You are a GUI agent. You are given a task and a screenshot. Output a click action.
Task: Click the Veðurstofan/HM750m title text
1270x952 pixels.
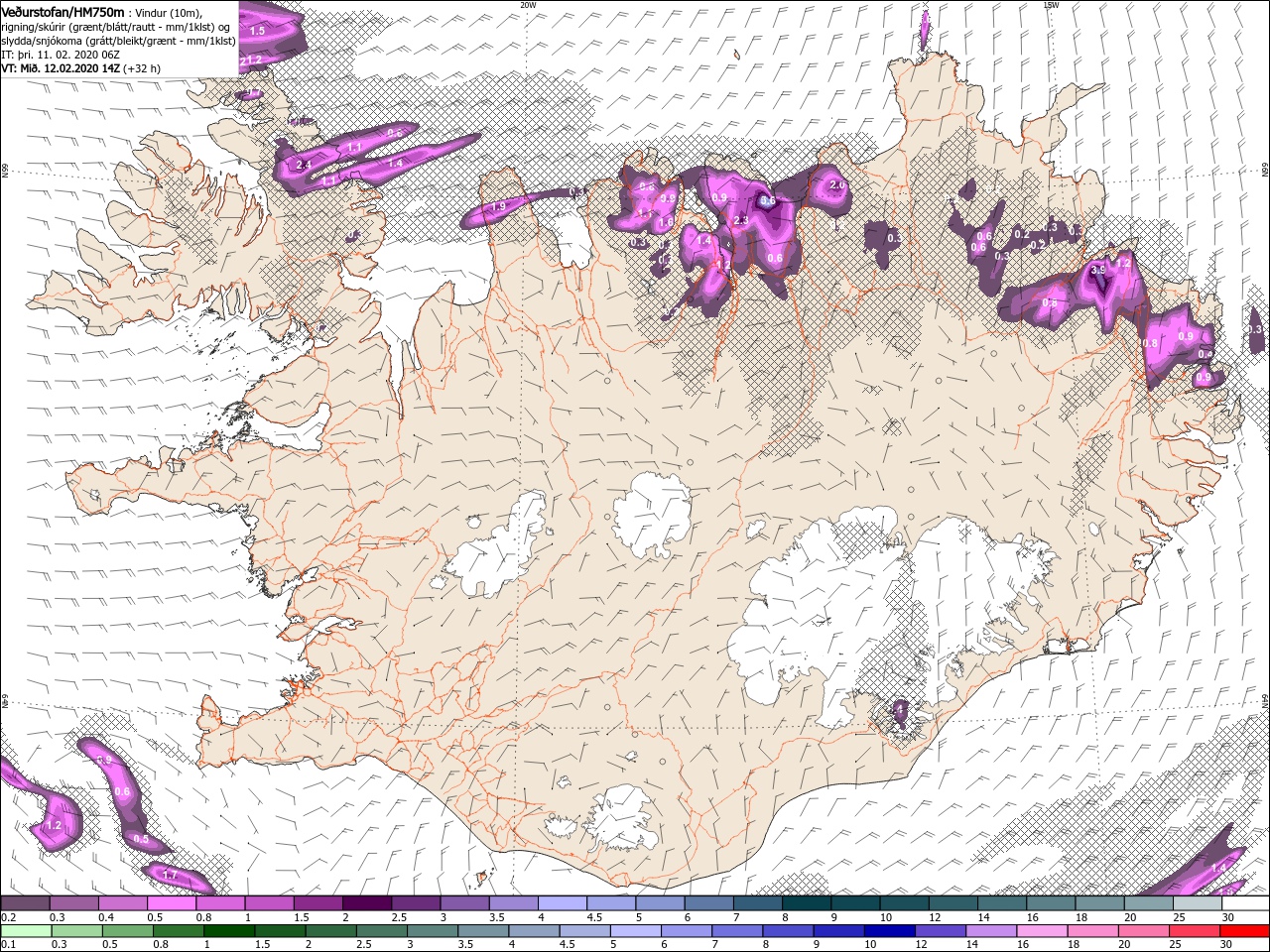pyautogui.click(x=63, y=11)
